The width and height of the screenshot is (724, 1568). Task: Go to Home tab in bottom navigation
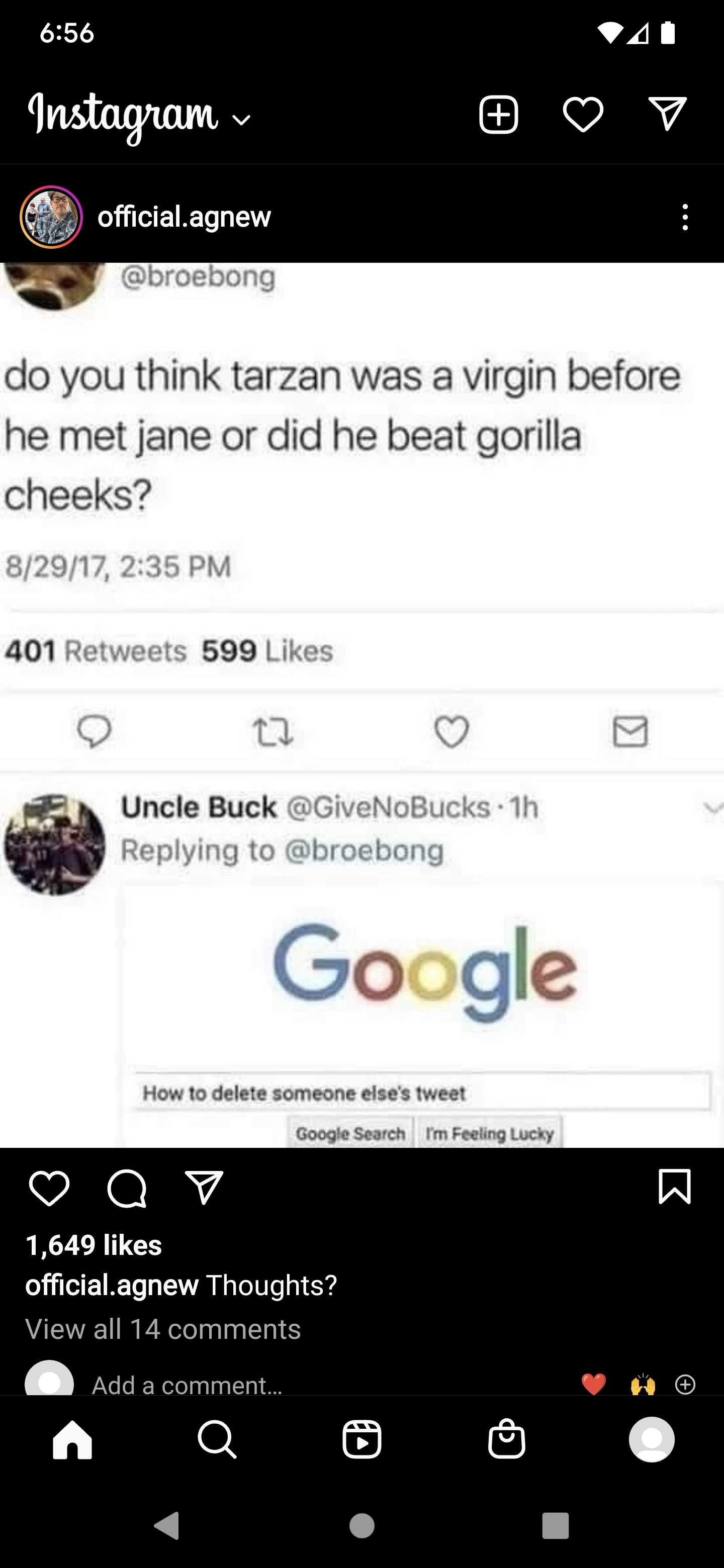72,1439
